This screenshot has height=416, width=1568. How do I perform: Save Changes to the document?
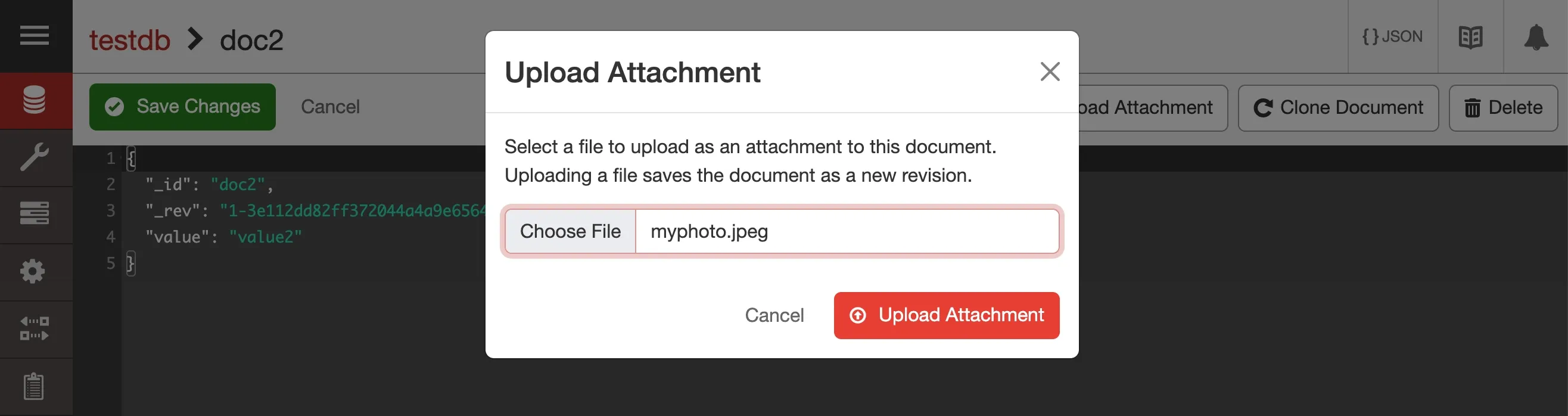click(182, 107)
